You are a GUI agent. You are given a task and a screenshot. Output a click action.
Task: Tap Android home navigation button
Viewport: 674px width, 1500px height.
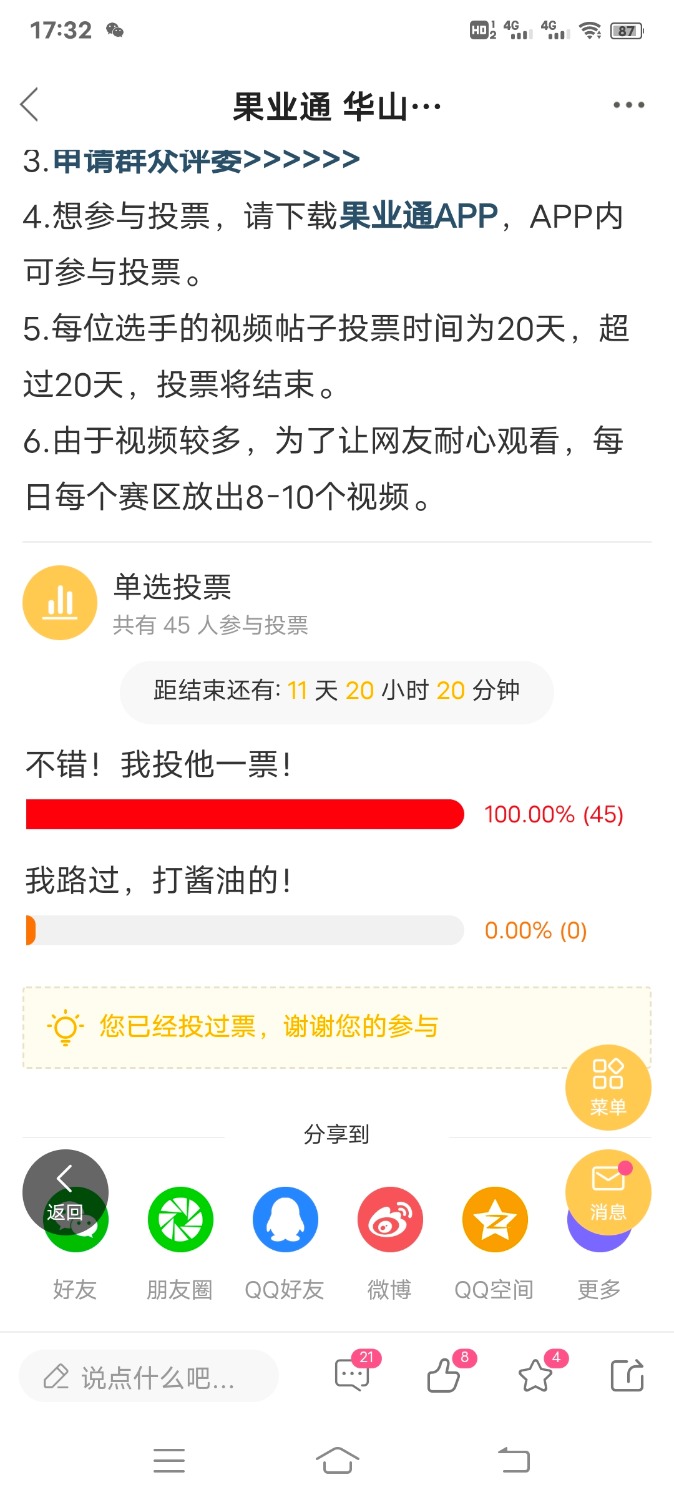point(337,1461)
